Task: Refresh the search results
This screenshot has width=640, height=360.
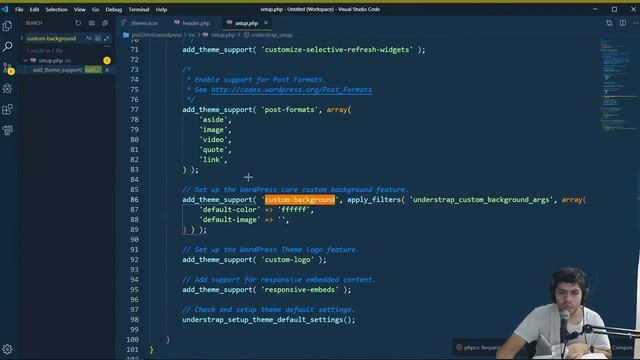Action: tap(78, 23)
